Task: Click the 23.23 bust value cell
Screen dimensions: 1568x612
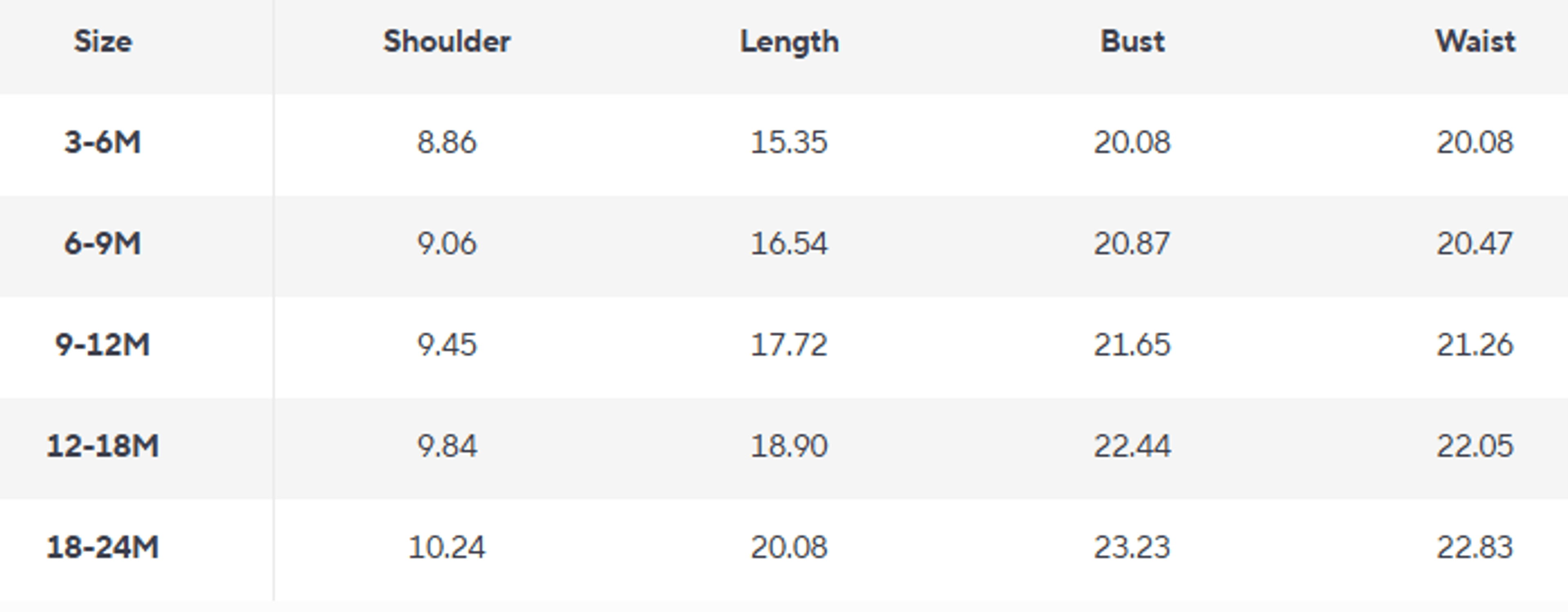Action: click(1132, 547)
